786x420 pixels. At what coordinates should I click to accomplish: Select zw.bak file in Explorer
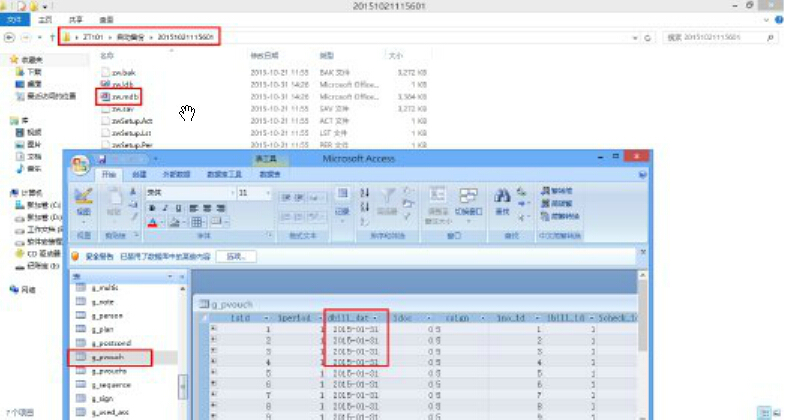(x=118, y=73)
